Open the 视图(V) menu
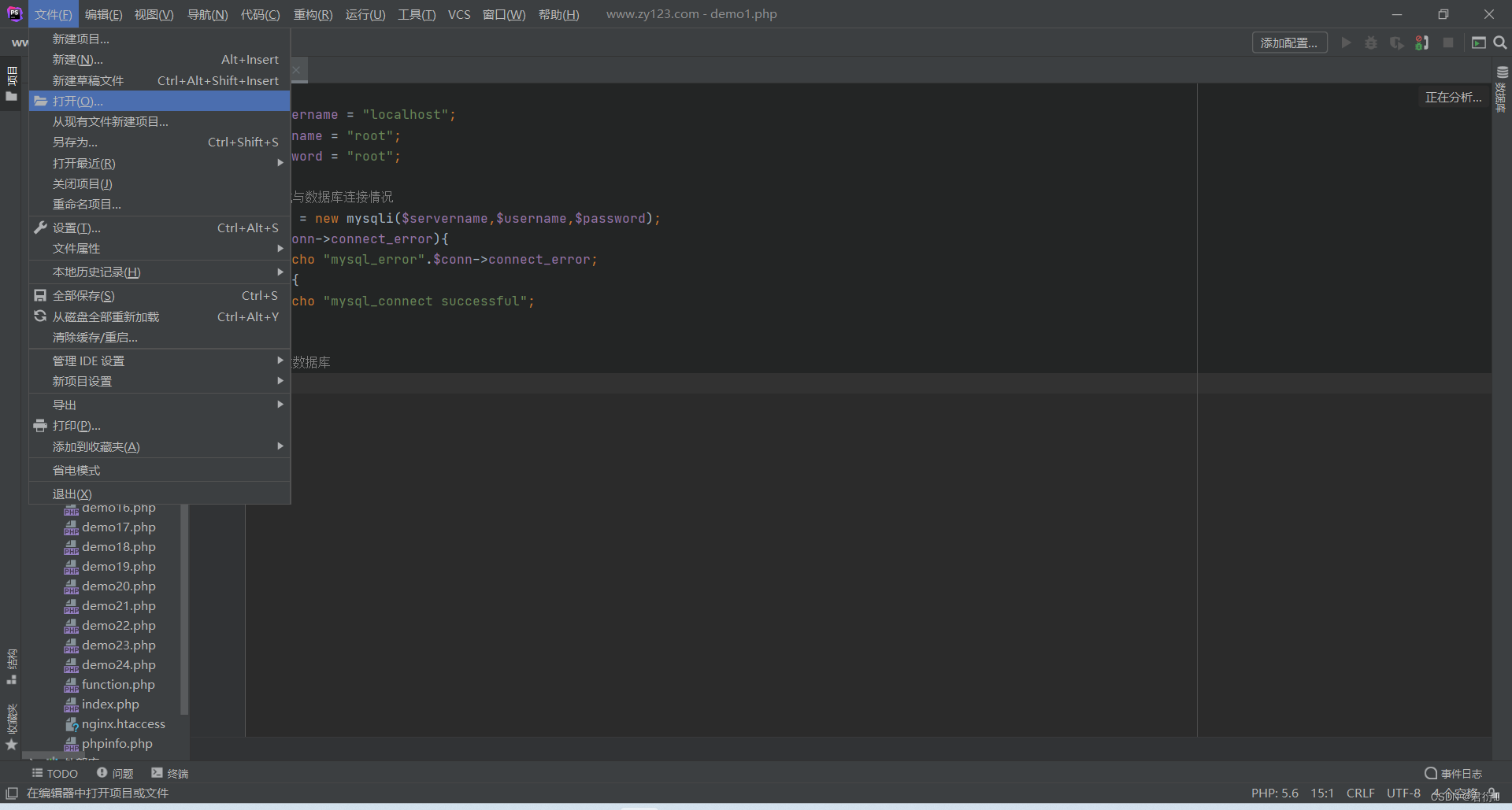Image resolution: width=1512 pixels, height=810 pixels. tap(154, 14)
